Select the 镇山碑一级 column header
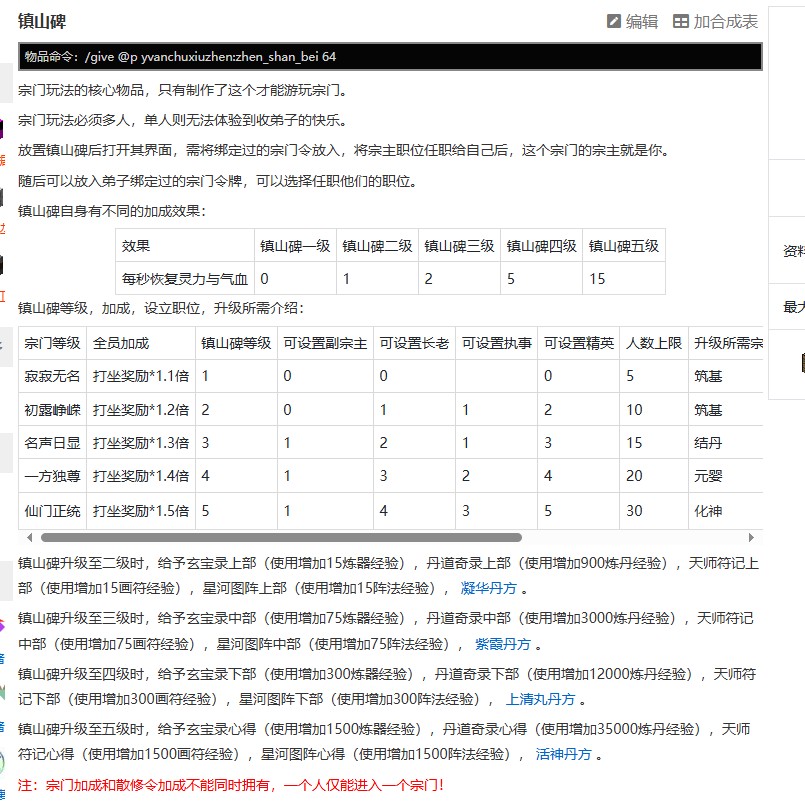 point(295,246)
